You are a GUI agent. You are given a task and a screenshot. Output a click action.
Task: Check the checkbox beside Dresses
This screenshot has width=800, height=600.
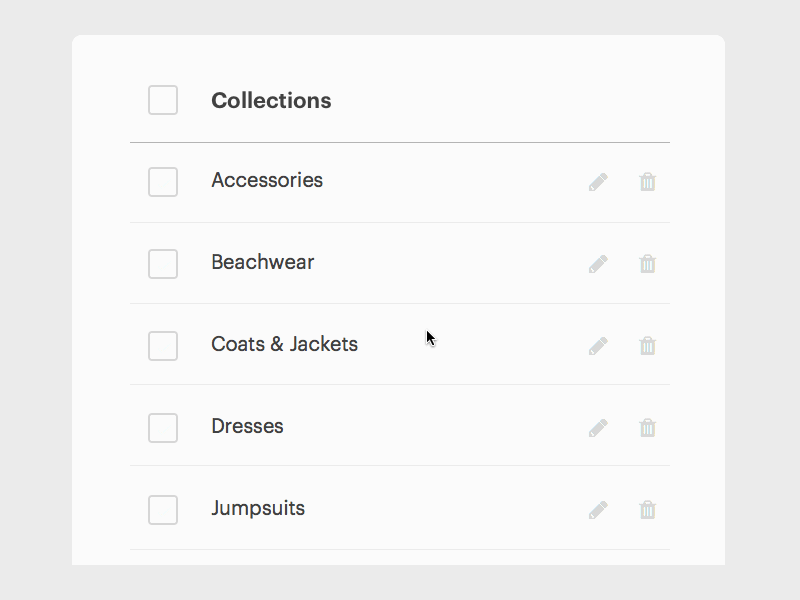[162, 427]
